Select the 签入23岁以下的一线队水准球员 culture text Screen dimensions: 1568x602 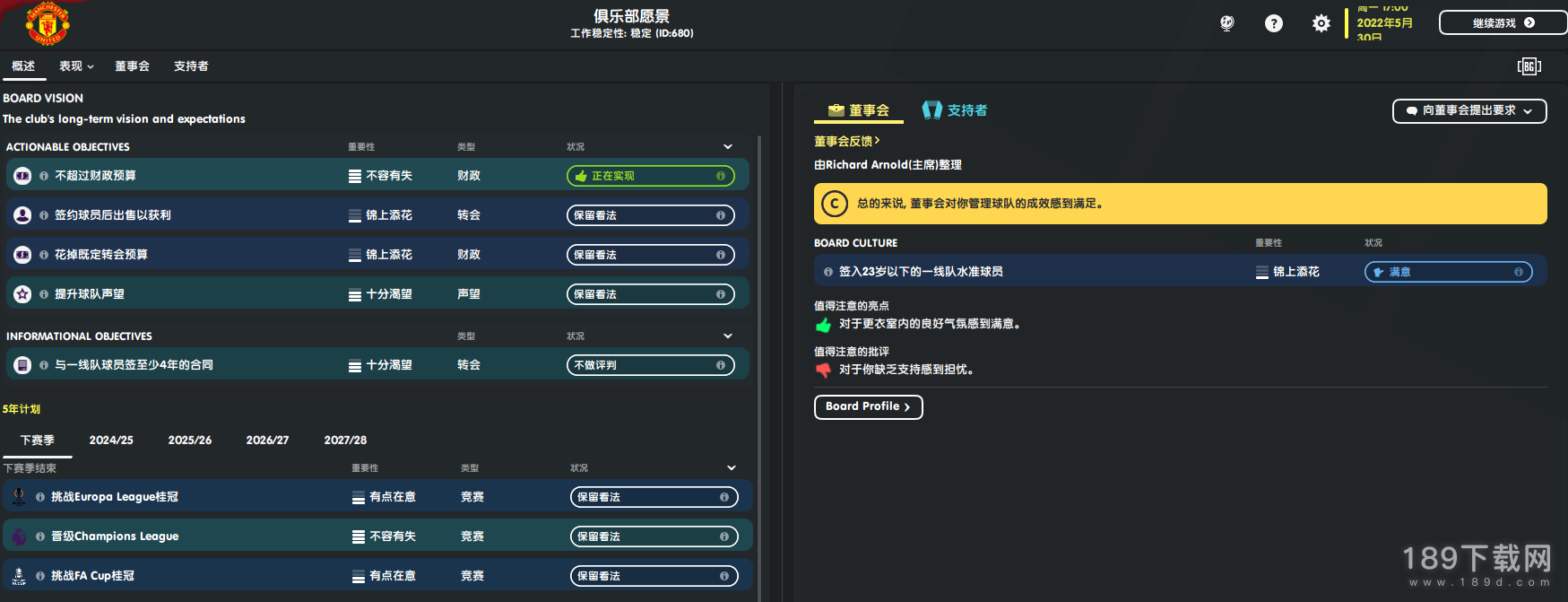click(x=921, y=272)
